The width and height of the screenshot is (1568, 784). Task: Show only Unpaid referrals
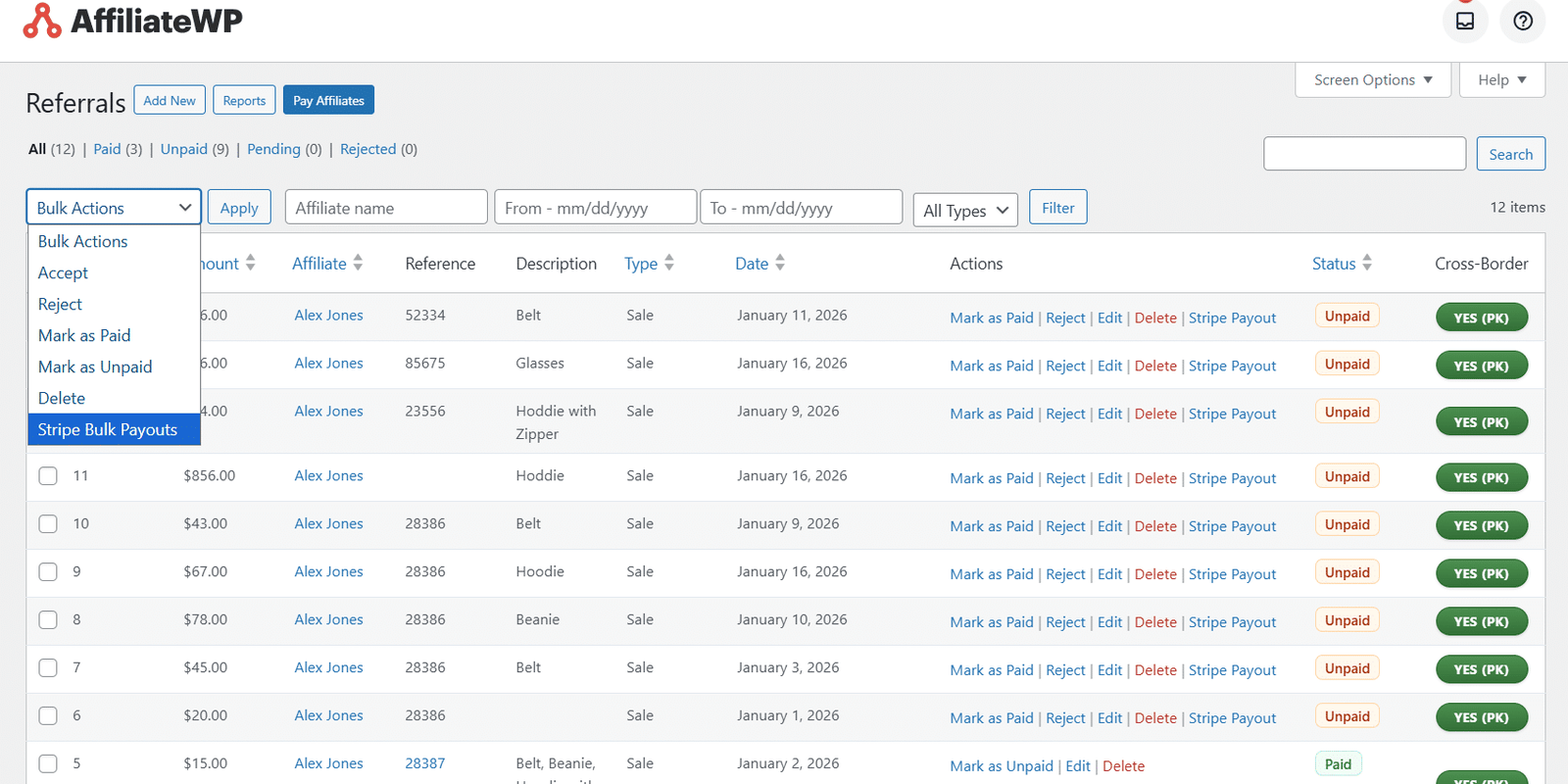(184, 149)
